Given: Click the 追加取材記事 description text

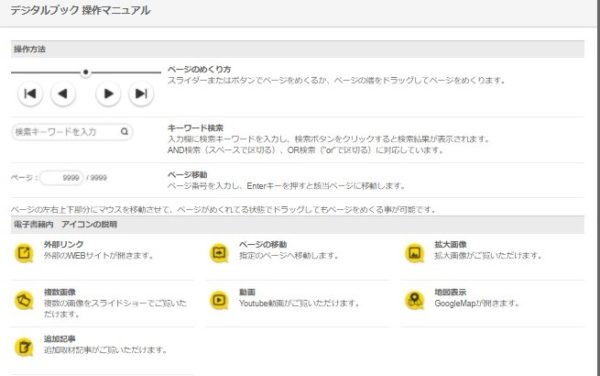Looking at the screenshot, I should point(105,350).
